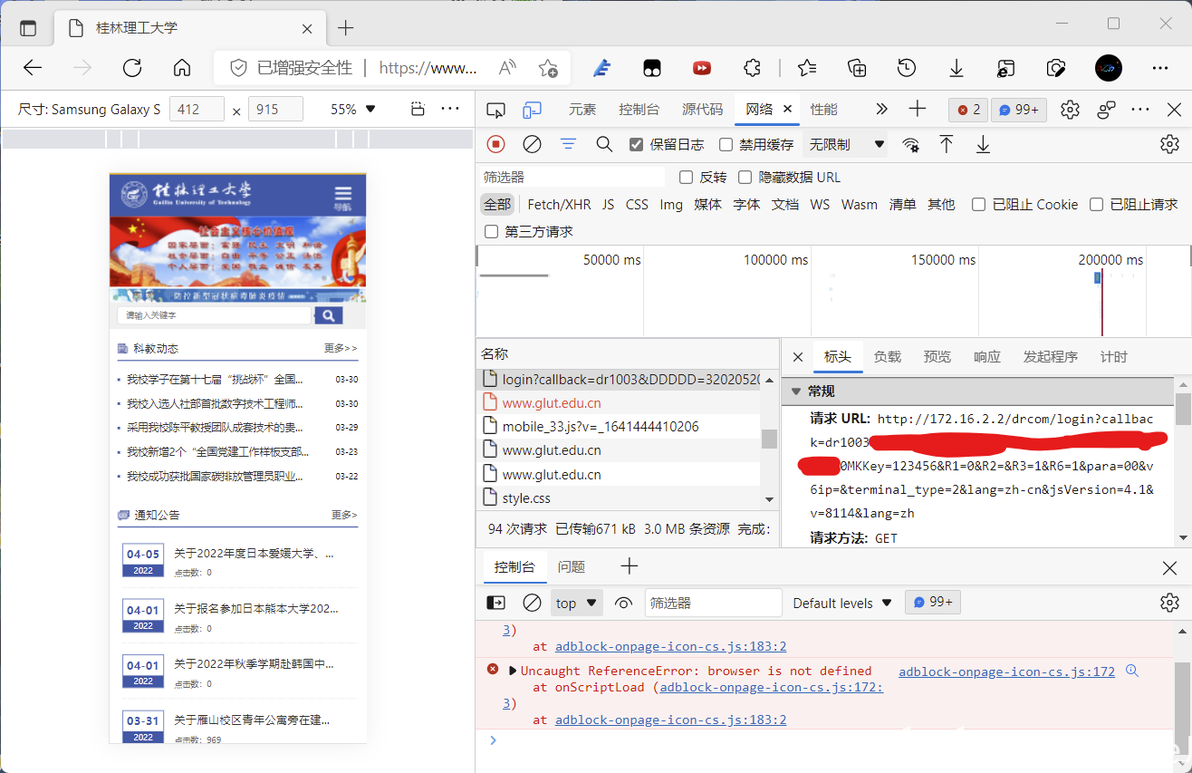Screen dimensions: 1192x773
Task: Select style.css request row
Action: point(620,498)
